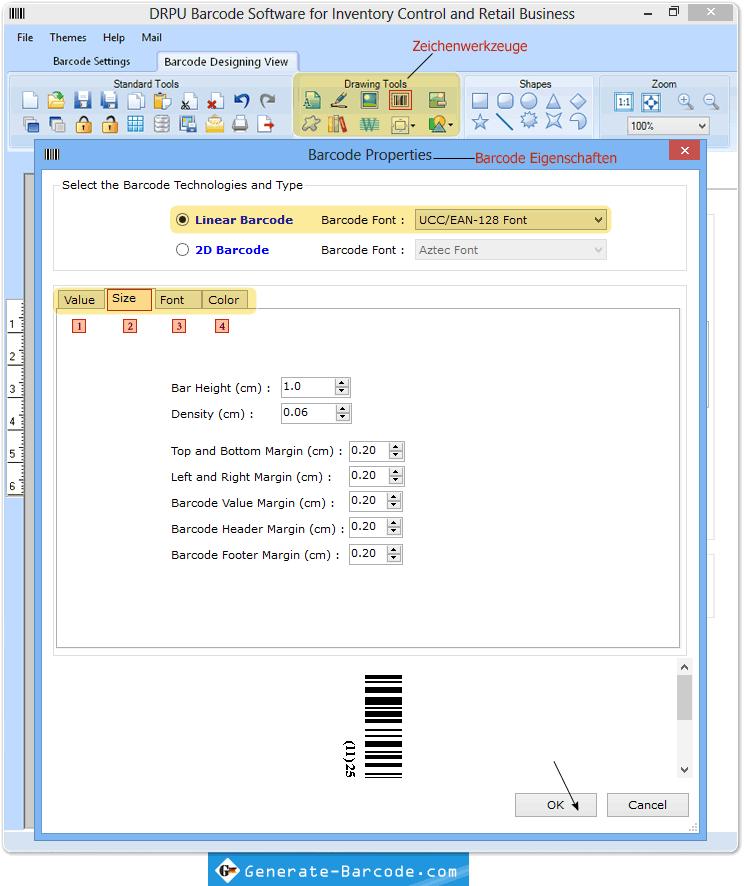744x886 pixels.
Task: Select the Triangle shape
Action: tap(553, 101)
